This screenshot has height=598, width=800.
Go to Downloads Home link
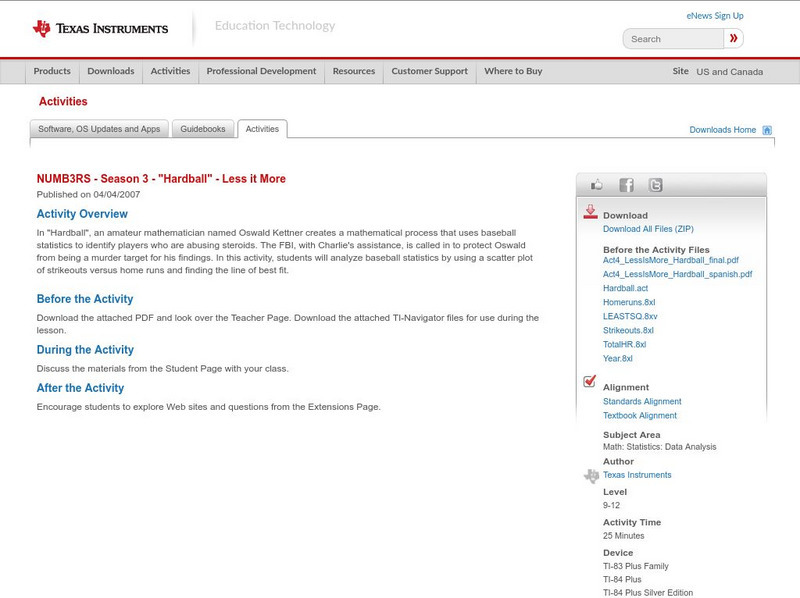pos(722,130)
